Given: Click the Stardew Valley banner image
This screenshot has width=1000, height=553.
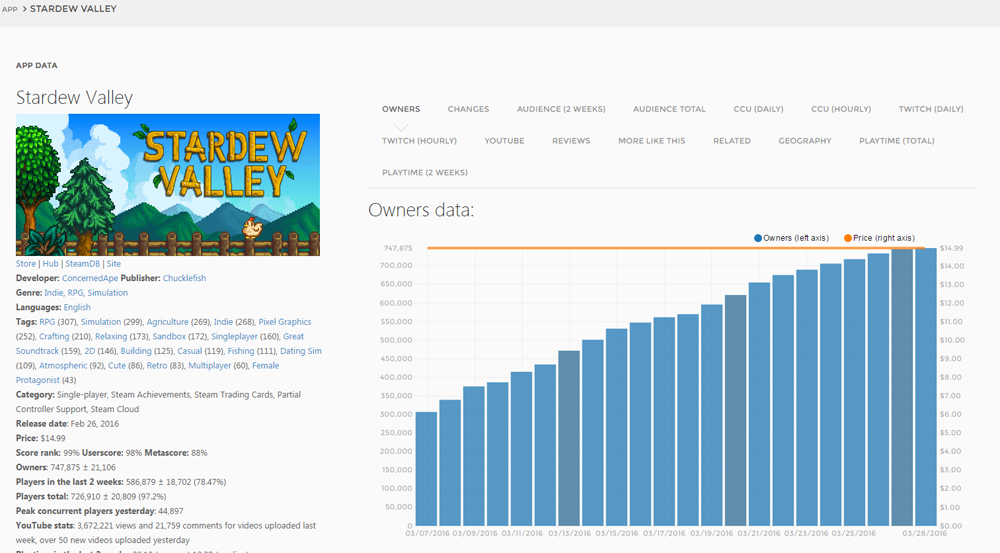Looking at the screenshot, I should (168, 185).
